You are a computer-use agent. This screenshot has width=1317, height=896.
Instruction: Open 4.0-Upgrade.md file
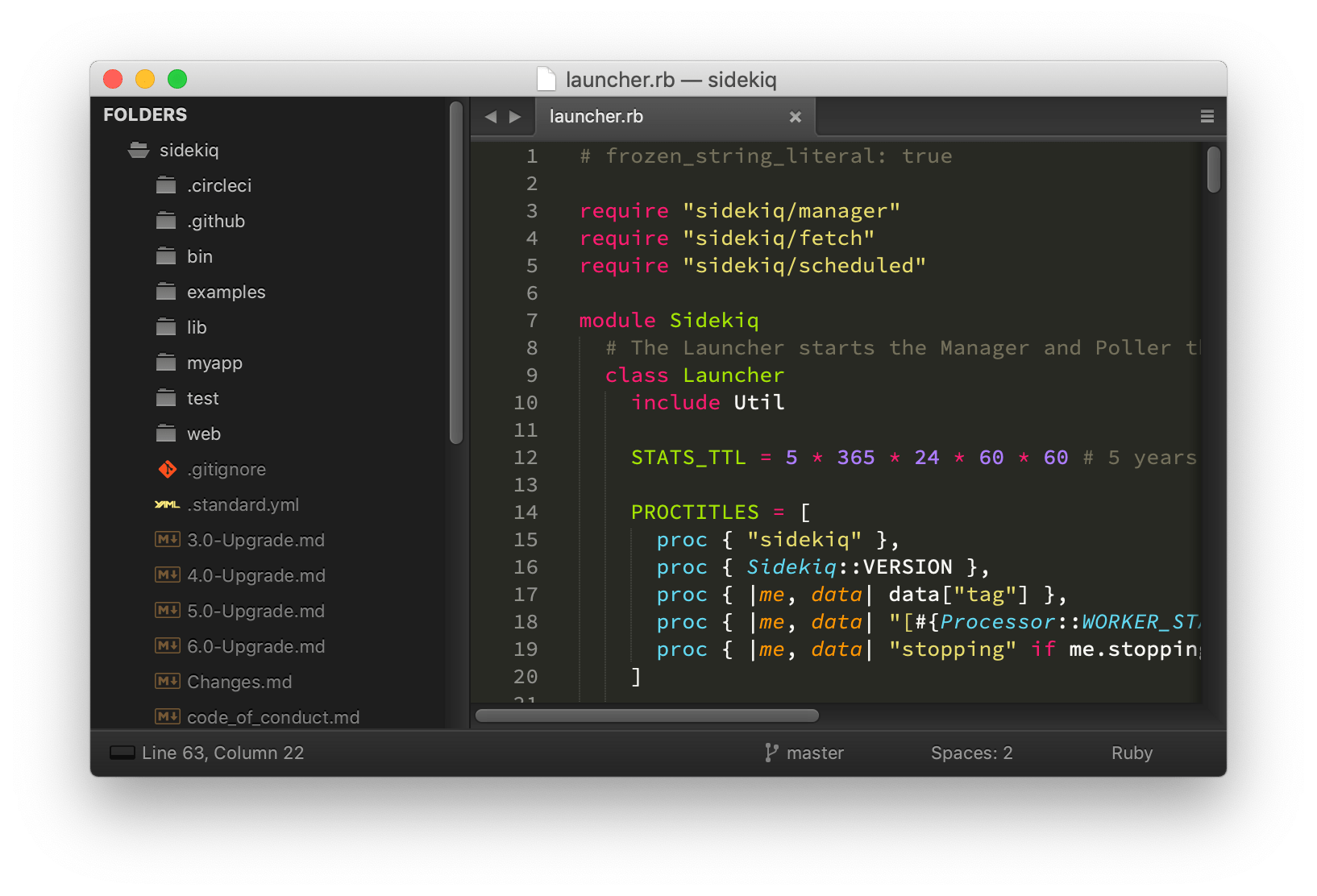point(256,575)
